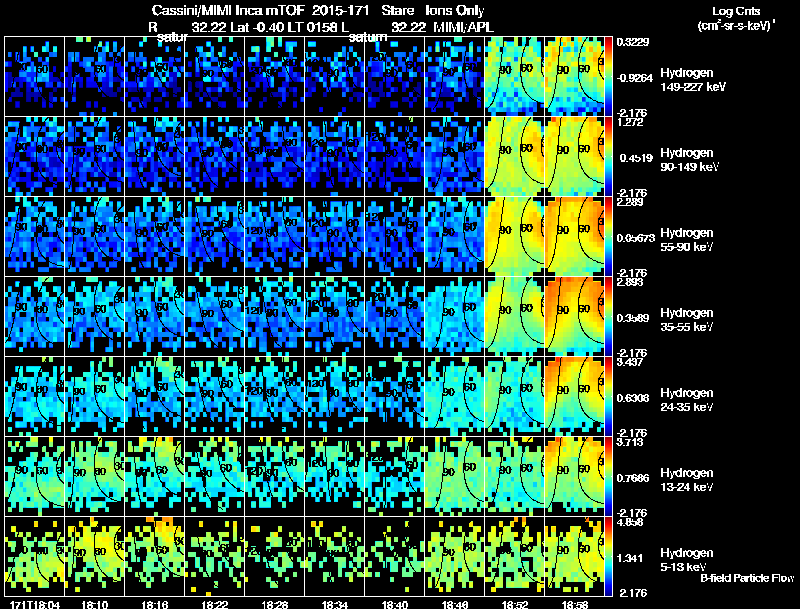
Task: Click the 'Cassini/MIMI Inca mTOF' title text
Action: (228, 11)
